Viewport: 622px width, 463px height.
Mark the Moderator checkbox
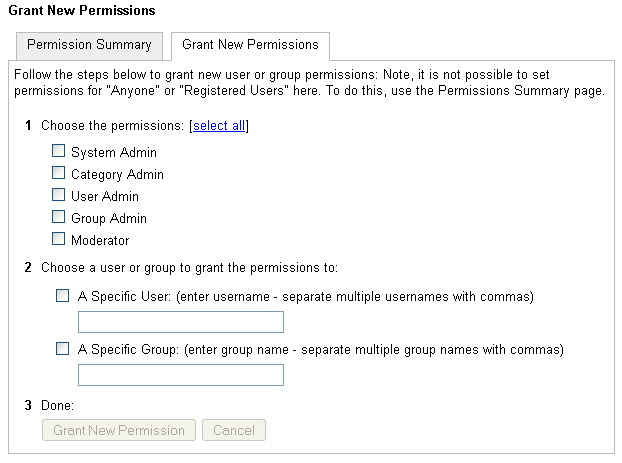pyautogui.click(x=59, y=240)
